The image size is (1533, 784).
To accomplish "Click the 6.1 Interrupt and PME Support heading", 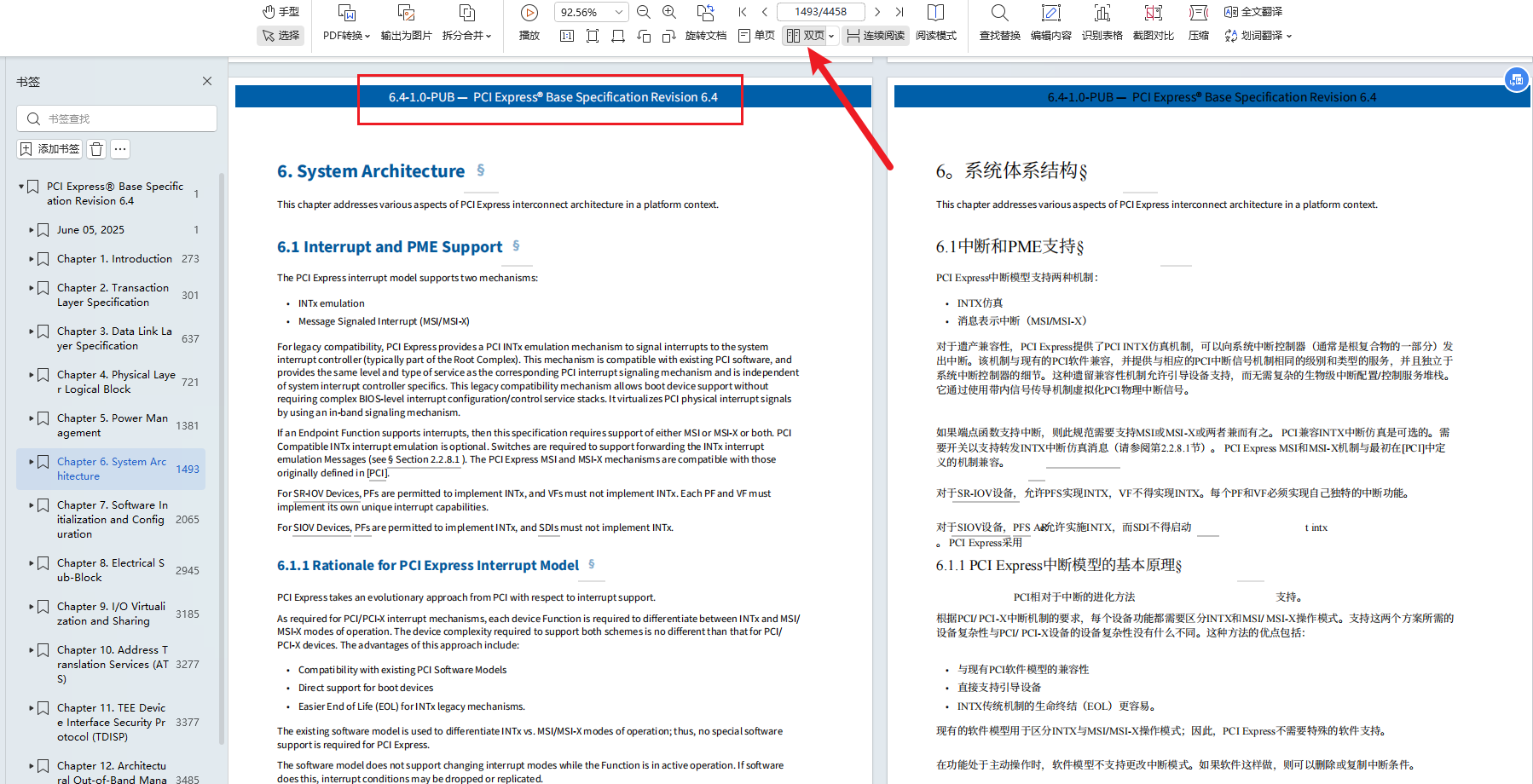I will pos(390,247).
